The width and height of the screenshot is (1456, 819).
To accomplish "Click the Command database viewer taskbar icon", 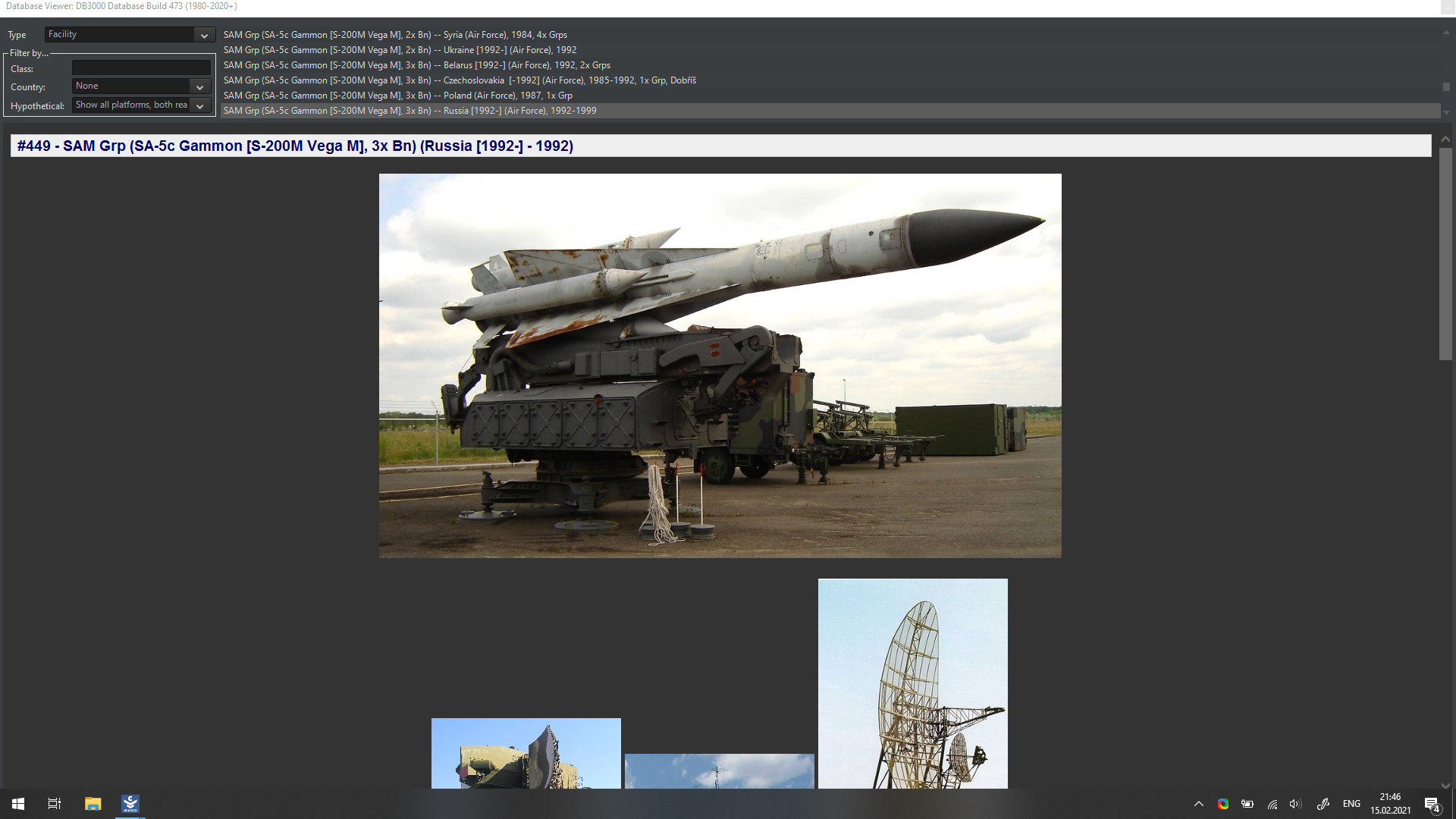I will [130, 804].
